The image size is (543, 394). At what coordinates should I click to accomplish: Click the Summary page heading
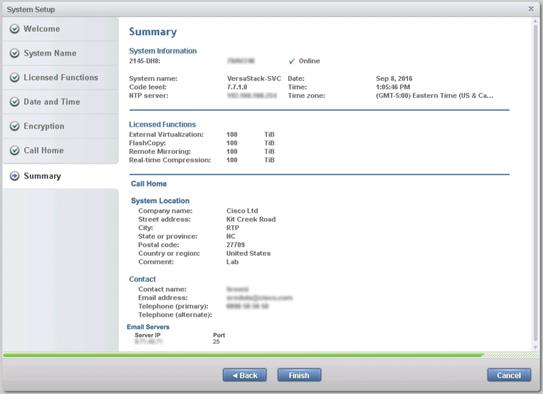153,32
